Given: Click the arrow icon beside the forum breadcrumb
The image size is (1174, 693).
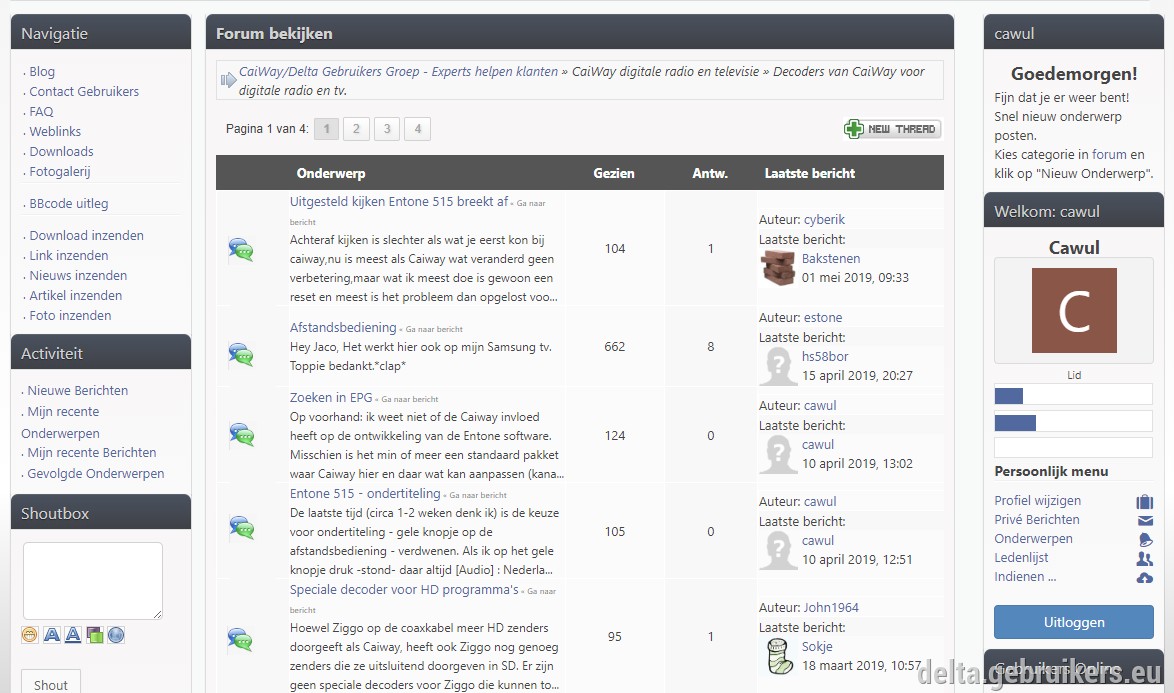Looking at the screenshot, I should click(x=228, y=80).
